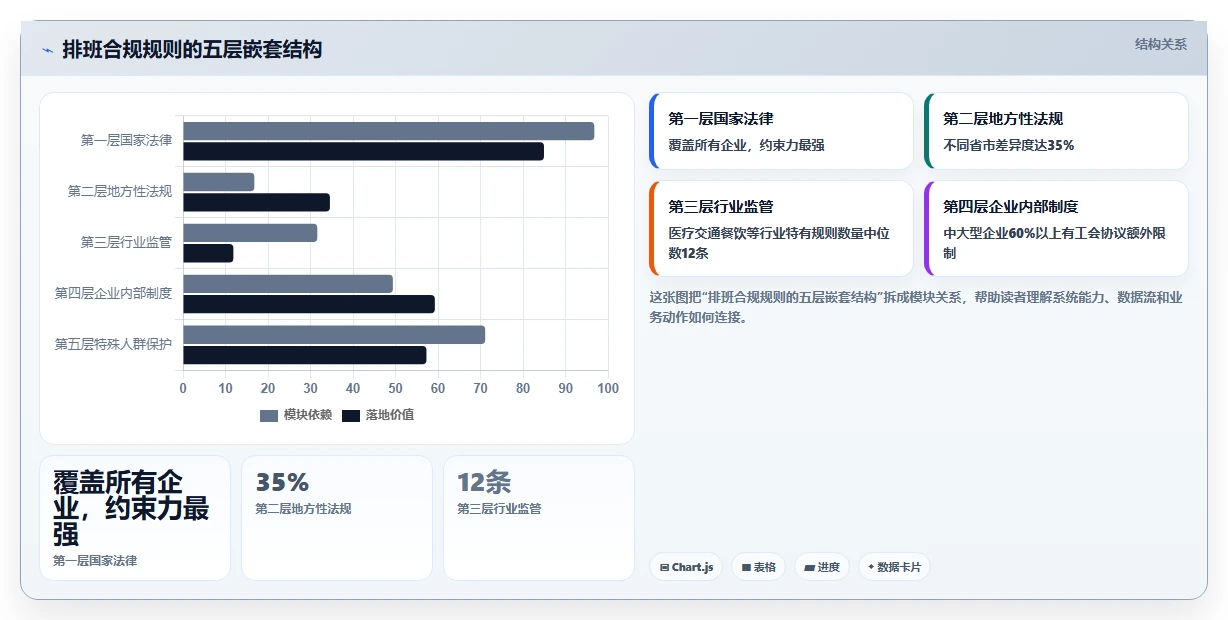This screenshot has width=1228, height=620.
Task: Click the x-axis tick value 100
Action: (608, 388)
